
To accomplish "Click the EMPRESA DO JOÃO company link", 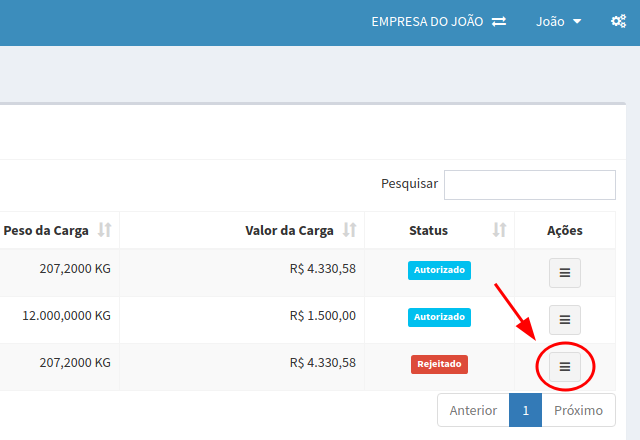I will [x=427, y=21].
